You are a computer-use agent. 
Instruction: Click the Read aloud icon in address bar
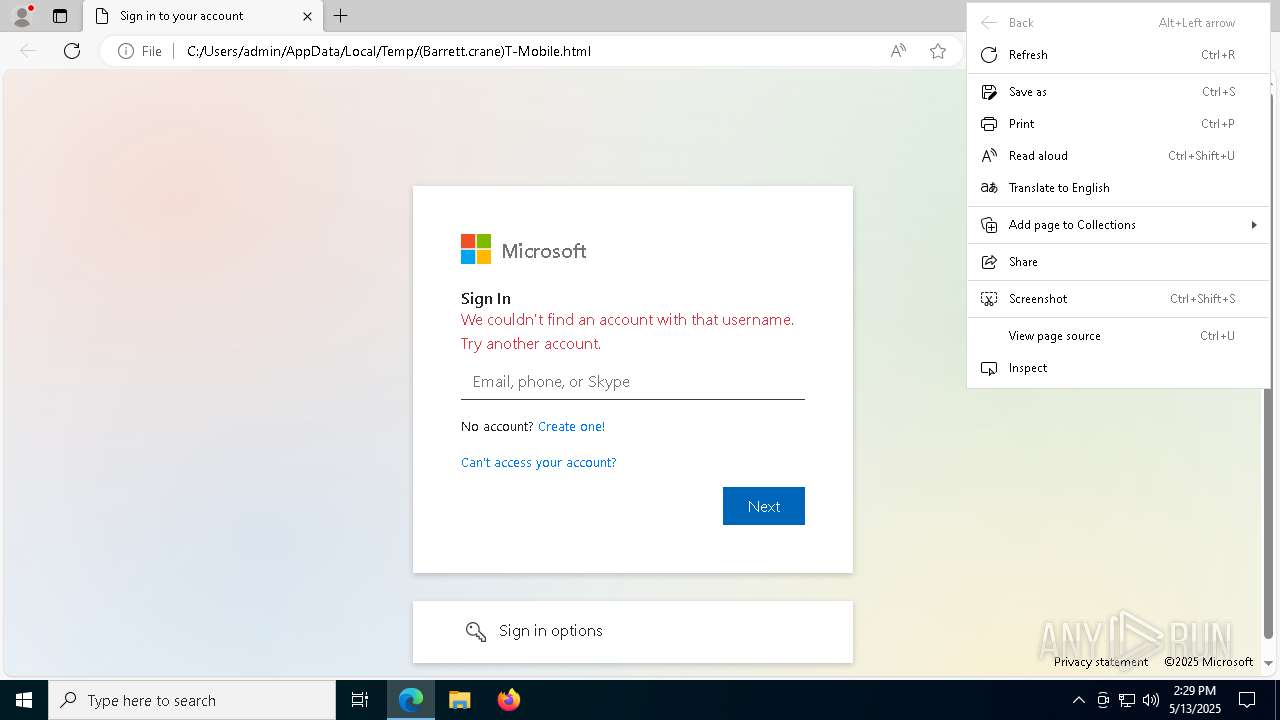click(898, 51)
